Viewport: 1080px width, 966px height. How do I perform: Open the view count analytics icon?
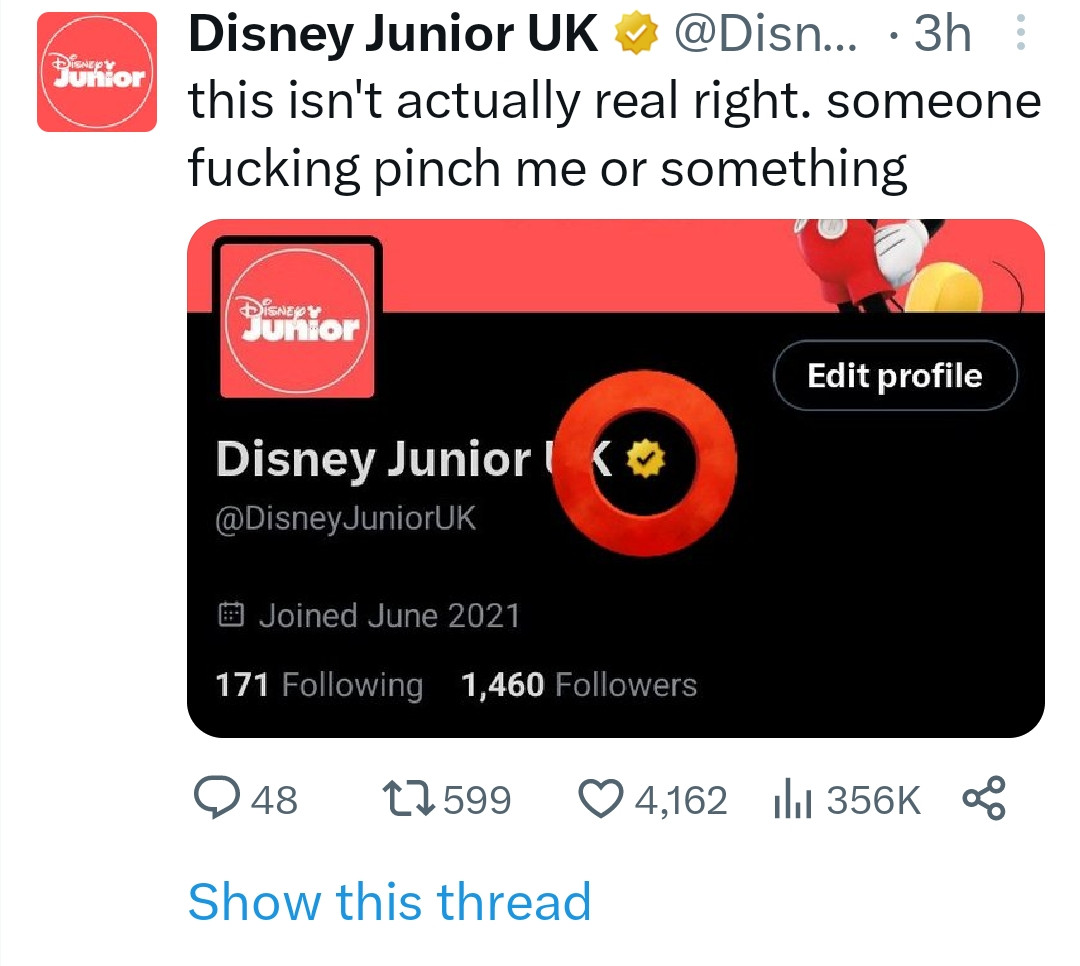790,799
